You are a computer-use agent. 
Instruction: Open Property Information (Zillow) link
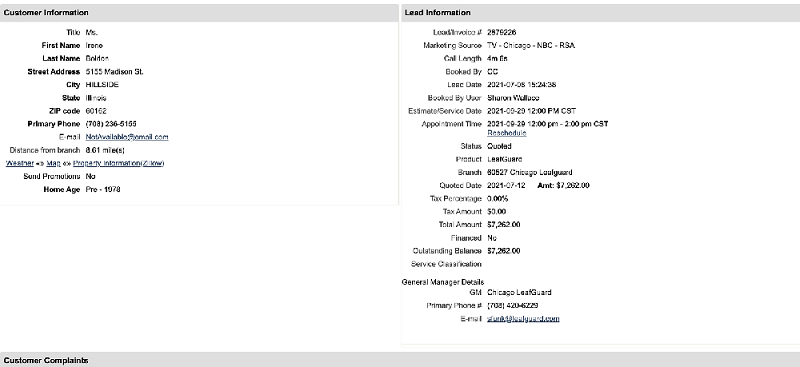tap(118, 163)
